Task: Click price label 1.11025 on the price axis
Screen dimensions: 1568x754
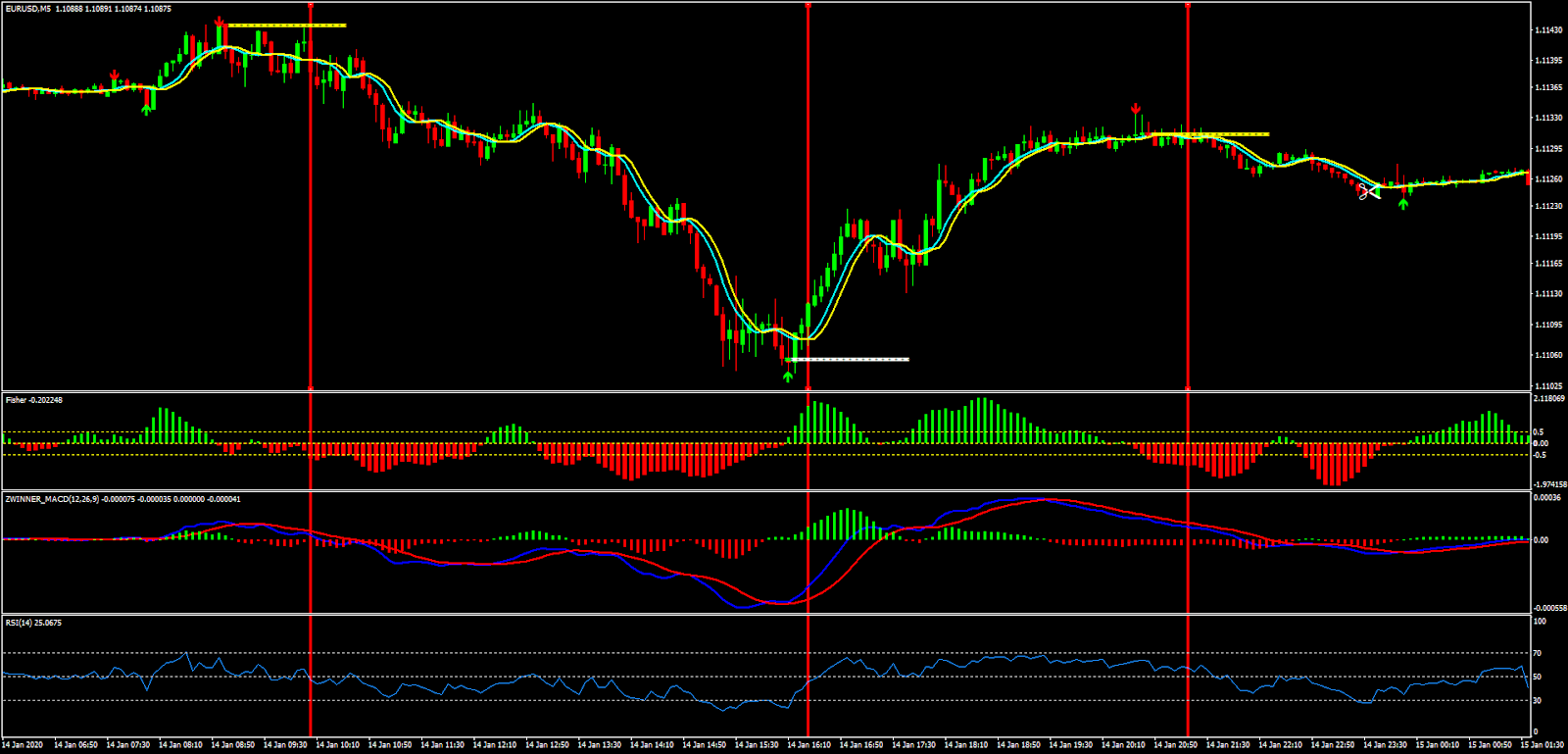Action: tap(1548, 385)
